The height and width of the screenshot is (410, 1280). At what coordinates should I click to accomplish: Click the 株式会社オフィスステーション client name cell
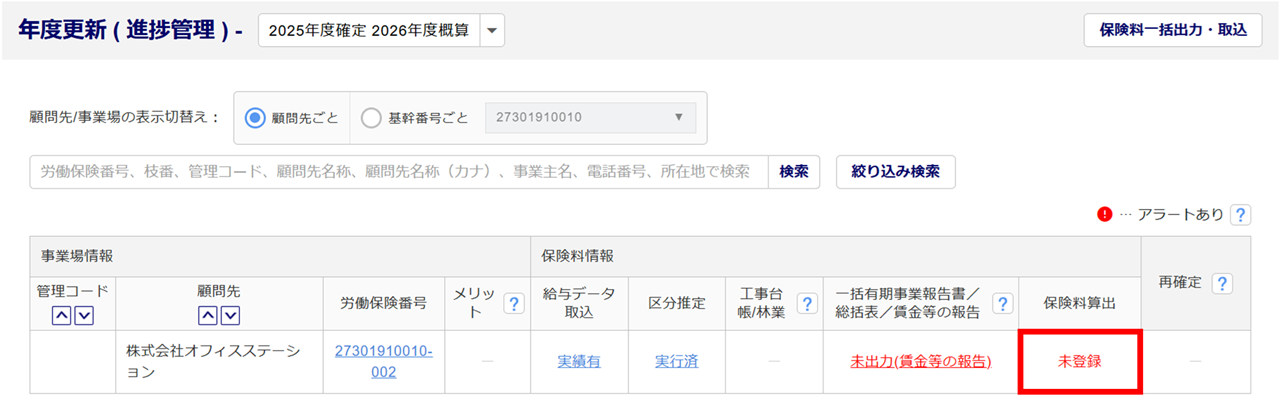(220, 362)
